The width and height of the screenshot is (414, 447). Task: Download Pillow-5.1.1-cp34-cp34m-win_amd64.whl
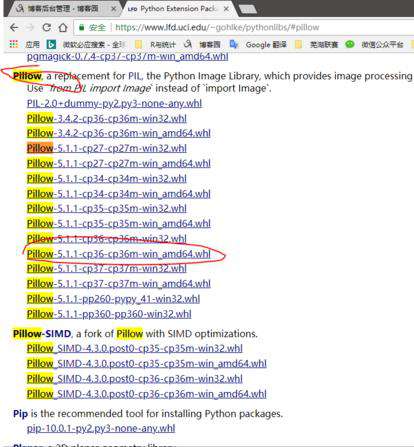point(119,194)
